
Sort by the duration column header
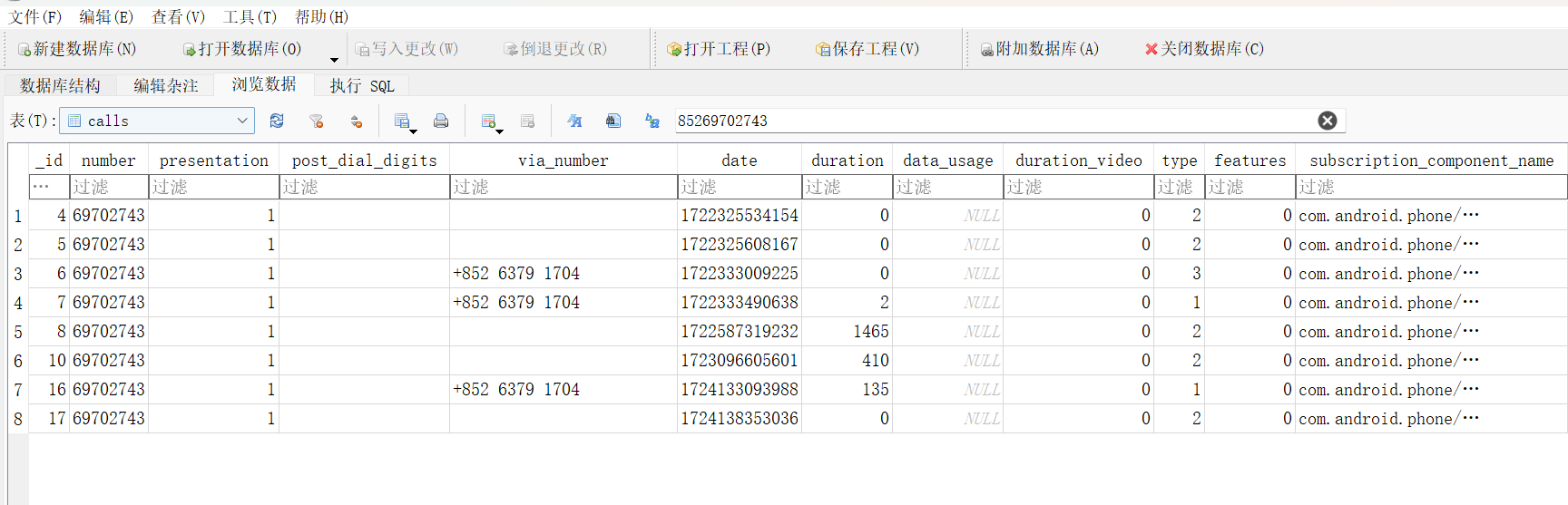coord(848,160)
